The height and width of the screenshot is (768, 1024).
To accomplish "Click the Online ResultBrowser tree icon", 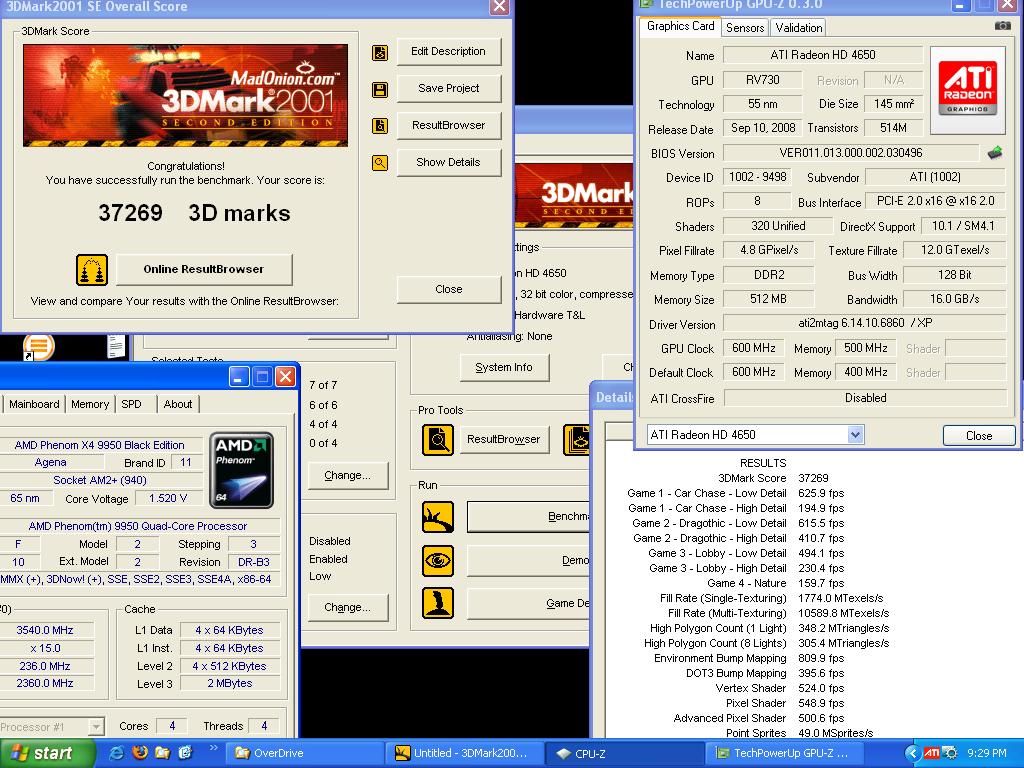I will tap(92, 270).
